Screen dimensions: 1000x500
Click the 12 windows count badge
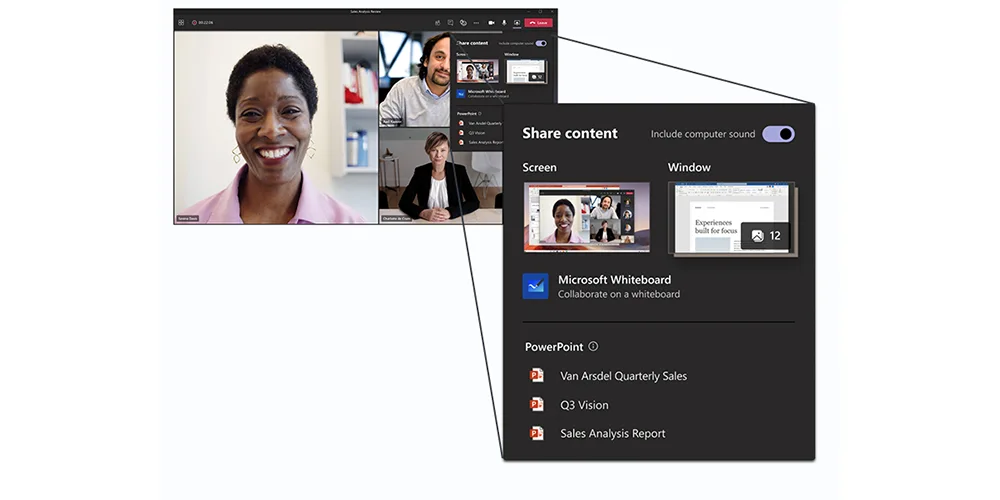[765, 236]
